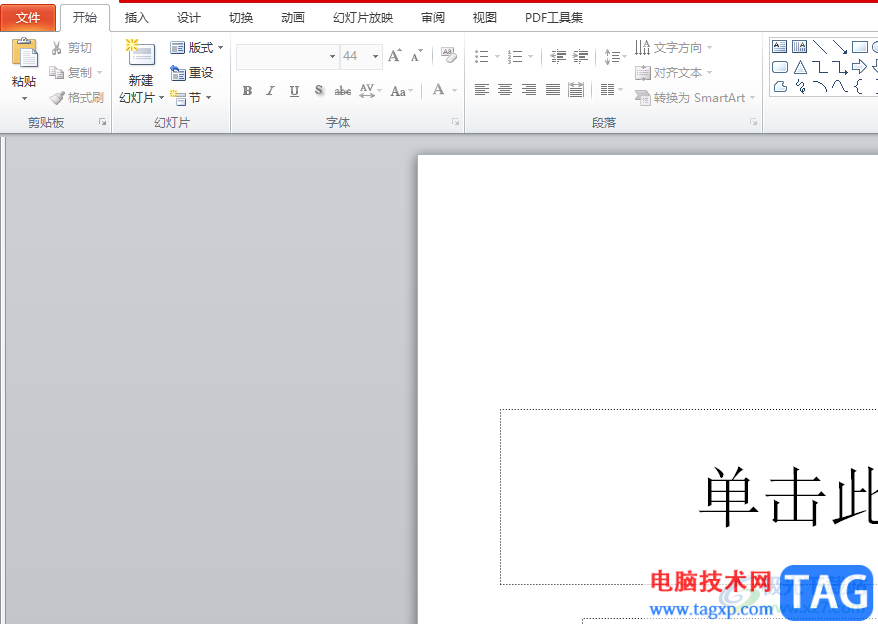This screenshot has width=878, height=624.
Task: Open the PDF工具集 tab
Action: click(554, 18)
